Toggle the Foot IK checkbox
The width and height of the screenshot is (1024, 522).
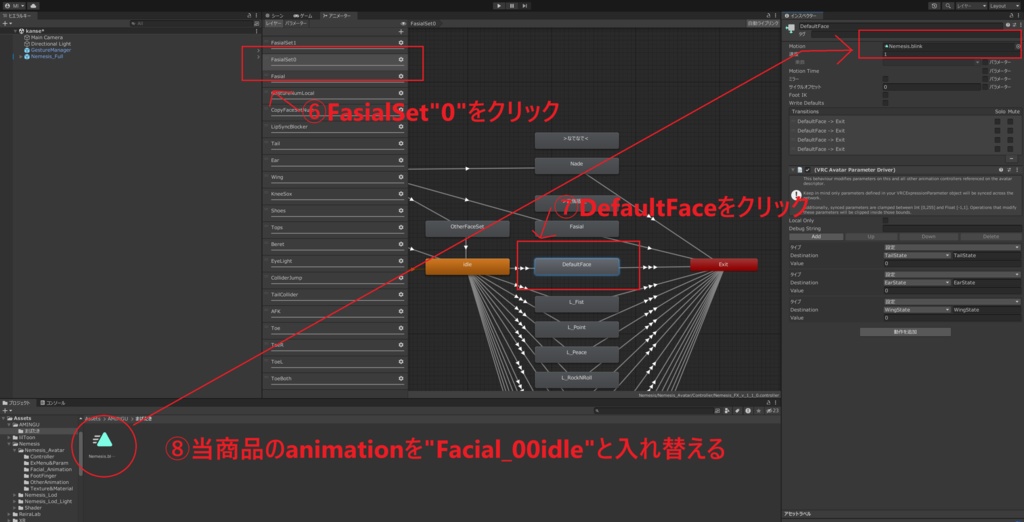[886, 95]
